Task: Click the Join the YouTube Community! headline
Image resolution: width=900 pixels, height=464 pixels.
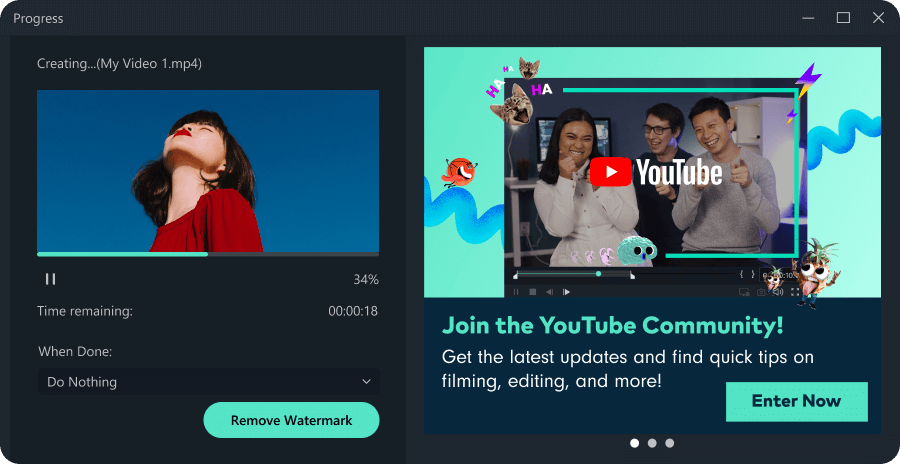Action: (612, 326)
